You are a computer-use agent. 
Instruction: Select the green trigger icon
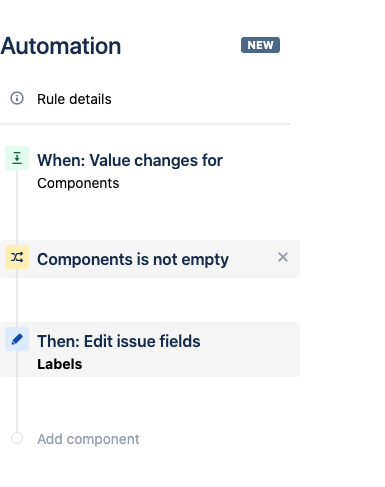pos(17,158)
